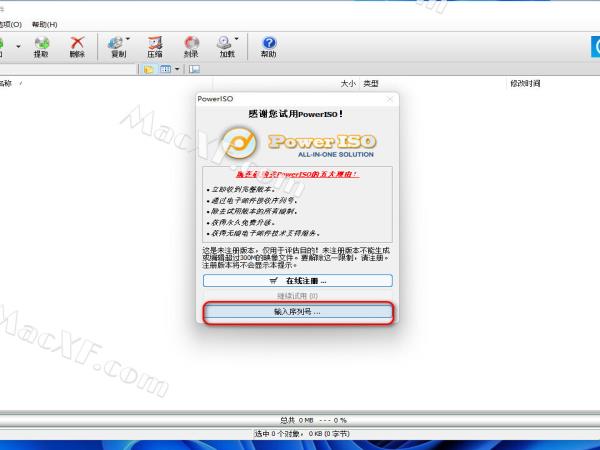Click the 输入序列号 button
Screen dimensions: 600x450
[298, 312]
